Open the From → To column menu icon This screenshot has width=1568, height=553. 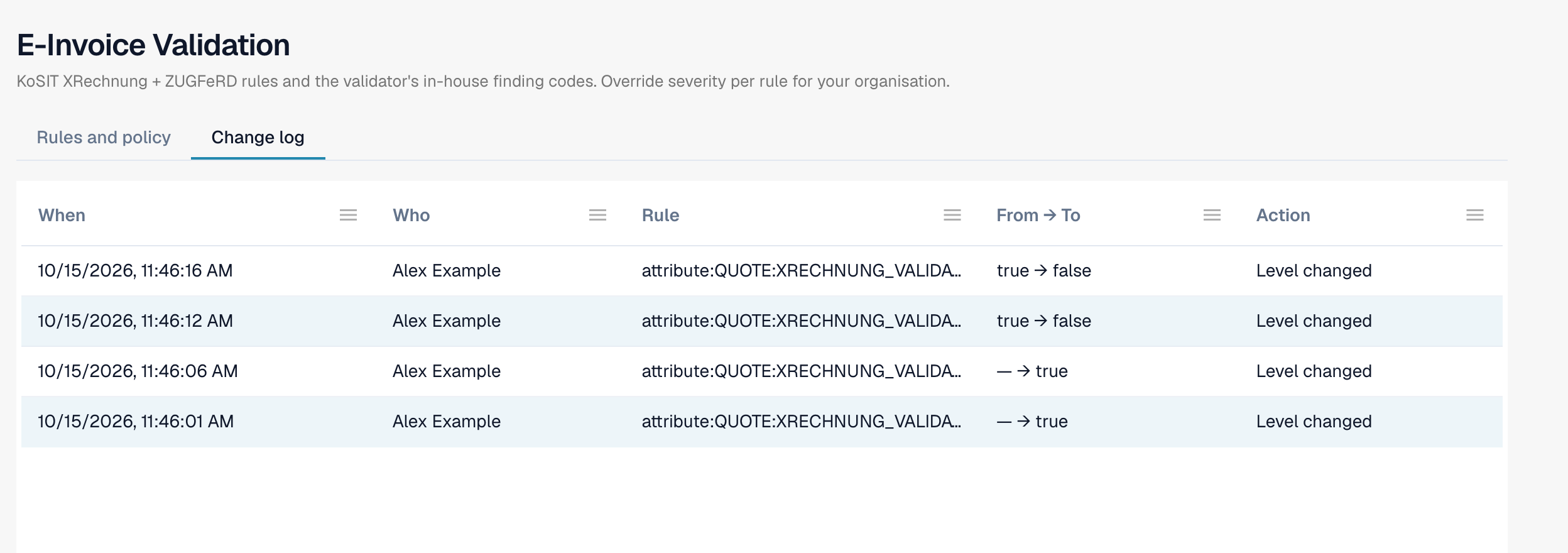pos(1212,216)
